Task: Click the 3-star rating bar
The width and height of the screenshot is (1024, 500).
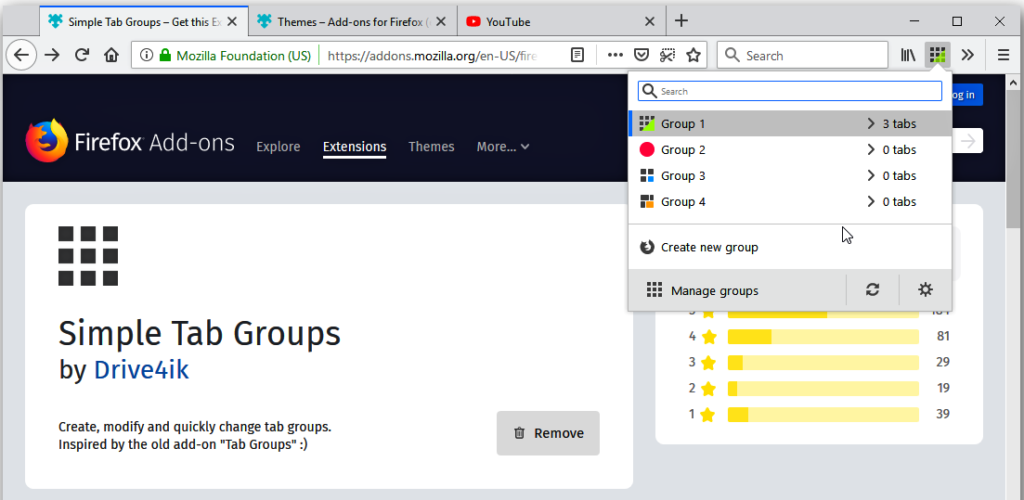Action: pos(823,362)
